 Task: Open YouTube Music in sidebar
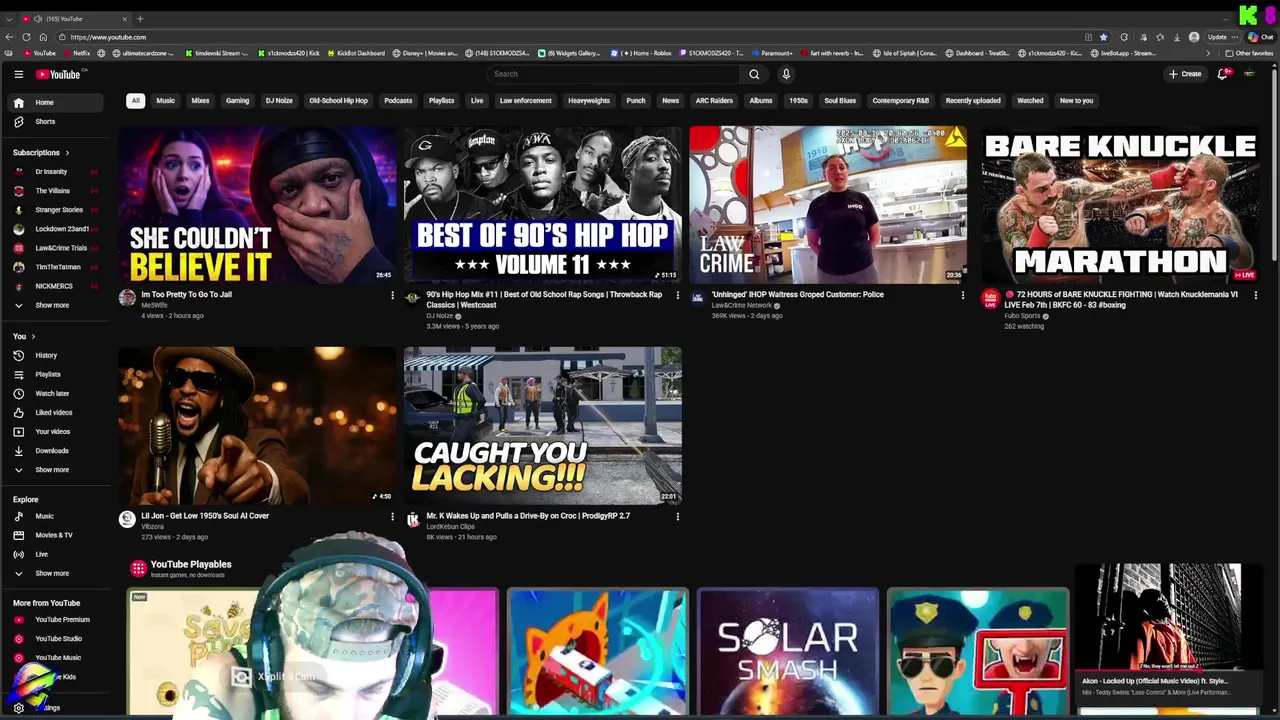[57, 657]
